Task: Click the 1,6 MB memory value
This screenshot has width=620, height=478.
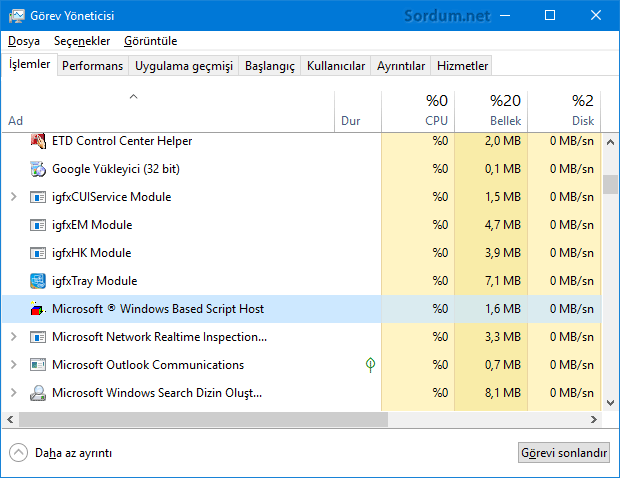Action: (x=503, y=309)
